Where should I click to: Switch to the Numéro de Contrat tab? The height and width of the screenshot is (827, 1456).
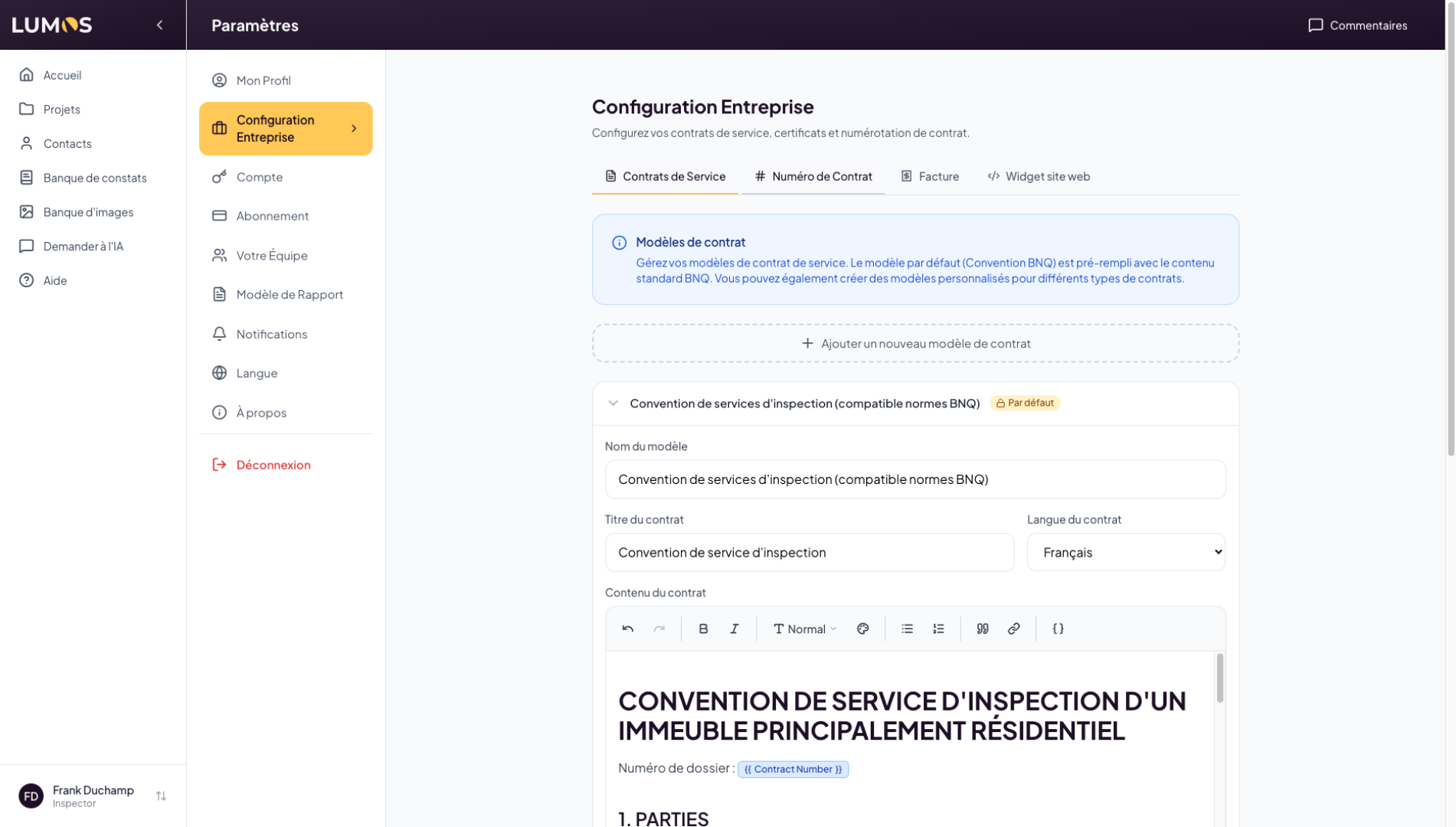click(x=813, y=176)
